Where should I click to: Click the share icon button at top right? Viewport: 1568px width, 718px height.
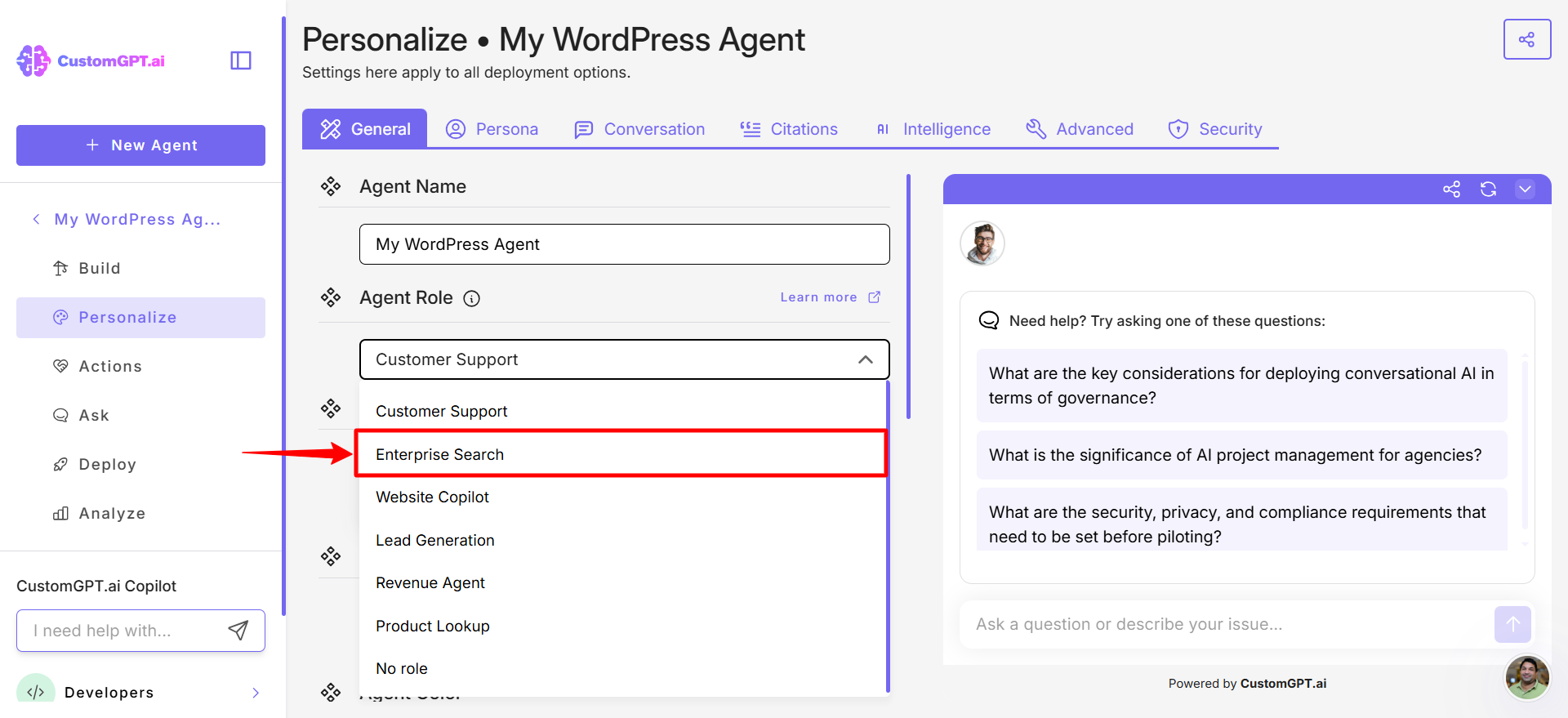[1526, 39]
